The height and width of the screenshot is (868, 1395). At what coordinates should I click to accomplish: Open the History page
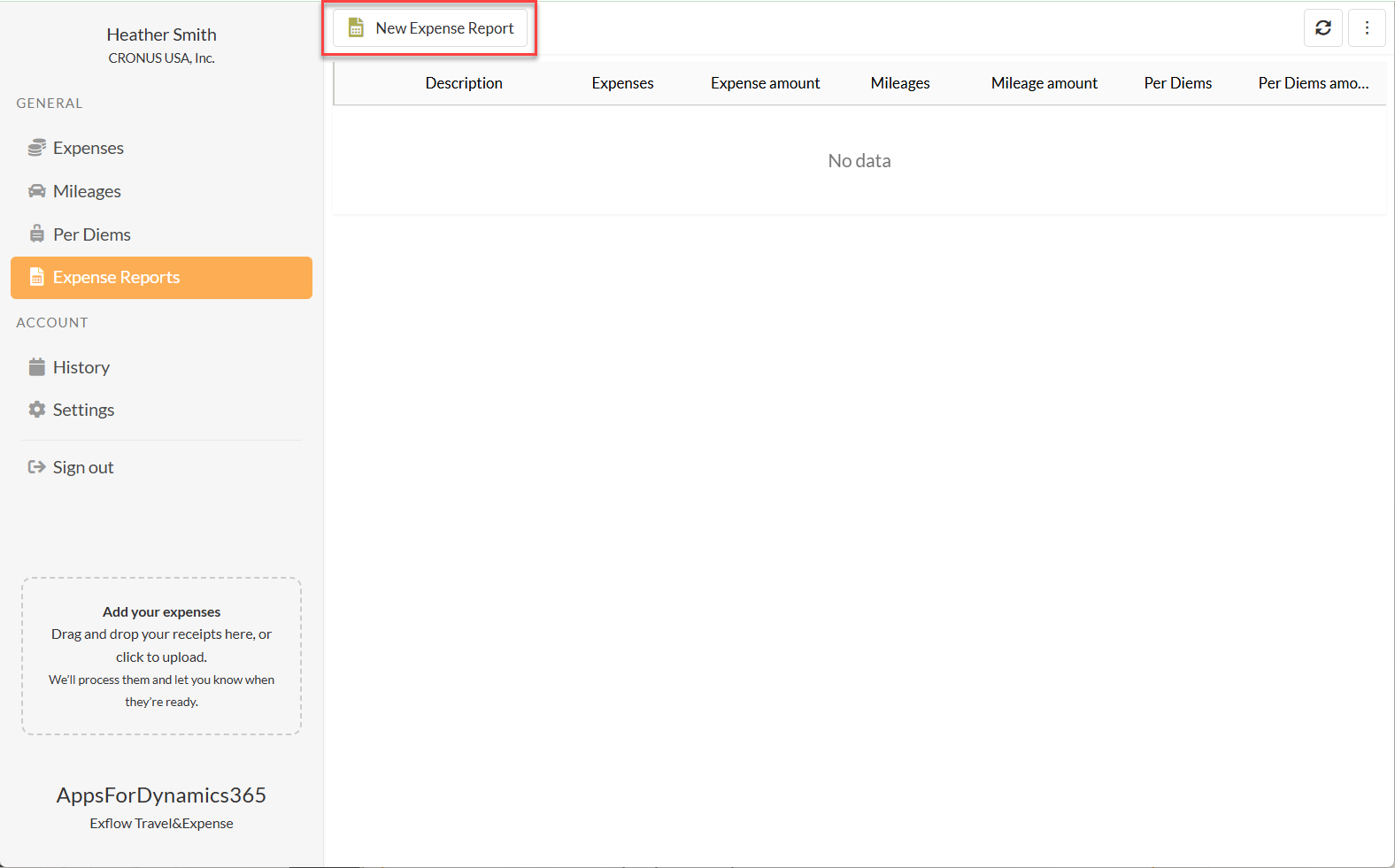click(x=81, y=367)
